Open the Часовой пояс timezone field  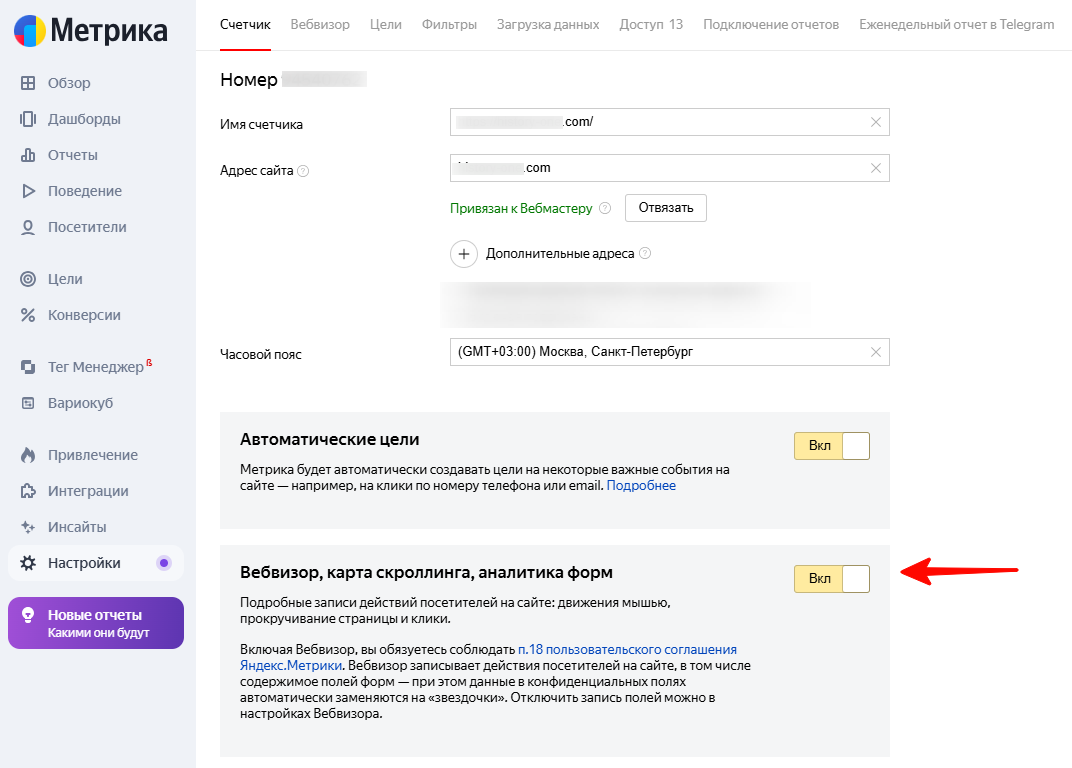click(x=660, y=352)
